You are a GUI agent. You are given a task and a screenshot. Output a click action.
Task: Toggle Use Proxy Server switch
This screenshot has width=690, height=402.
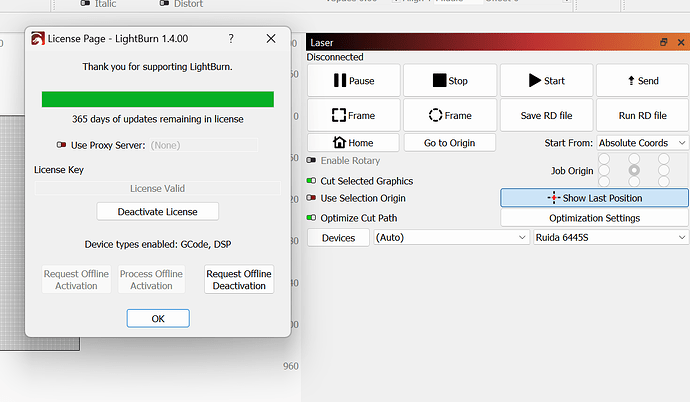[61, 145]
